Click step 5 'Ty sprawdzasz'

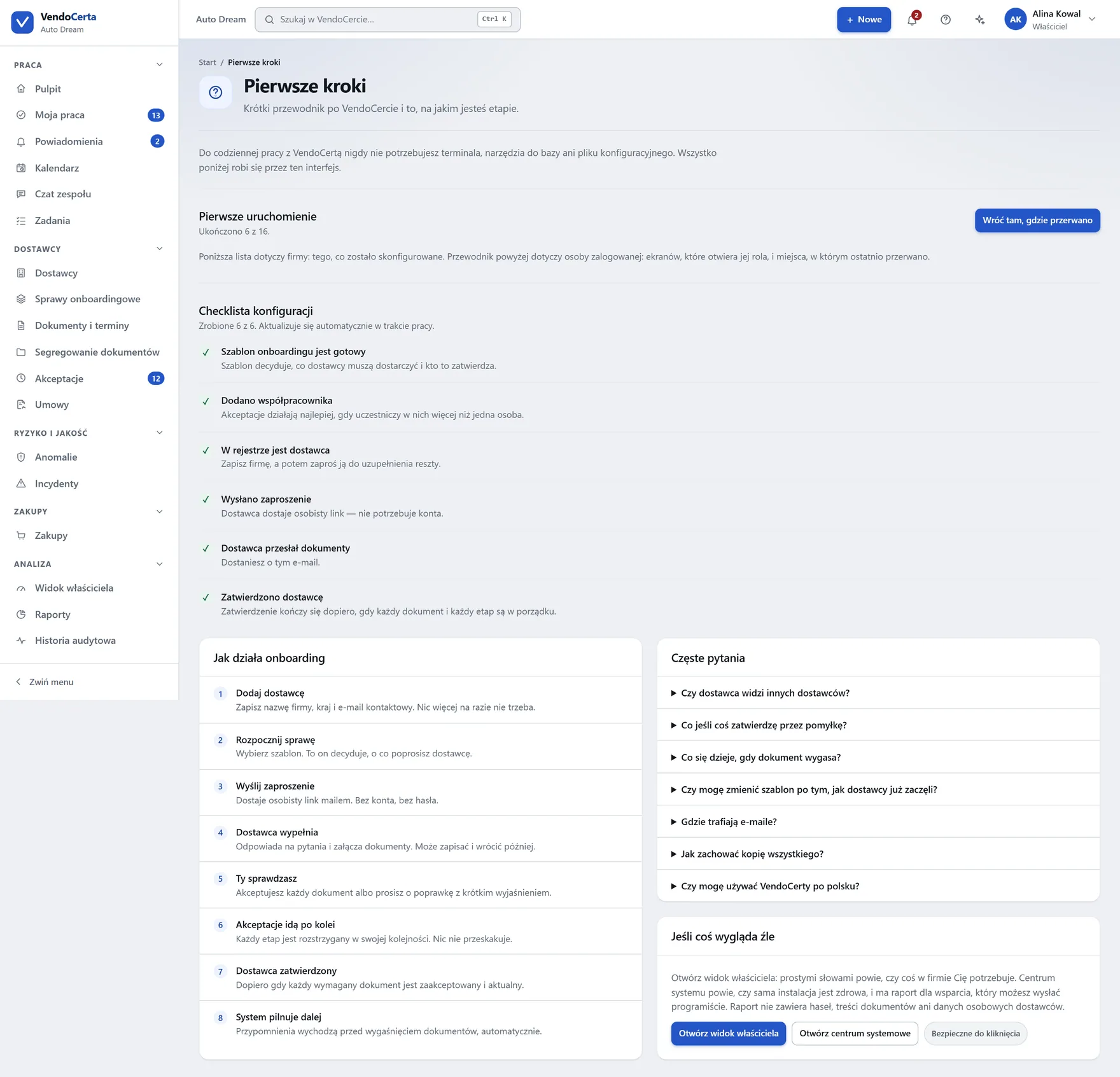[420, 885]
